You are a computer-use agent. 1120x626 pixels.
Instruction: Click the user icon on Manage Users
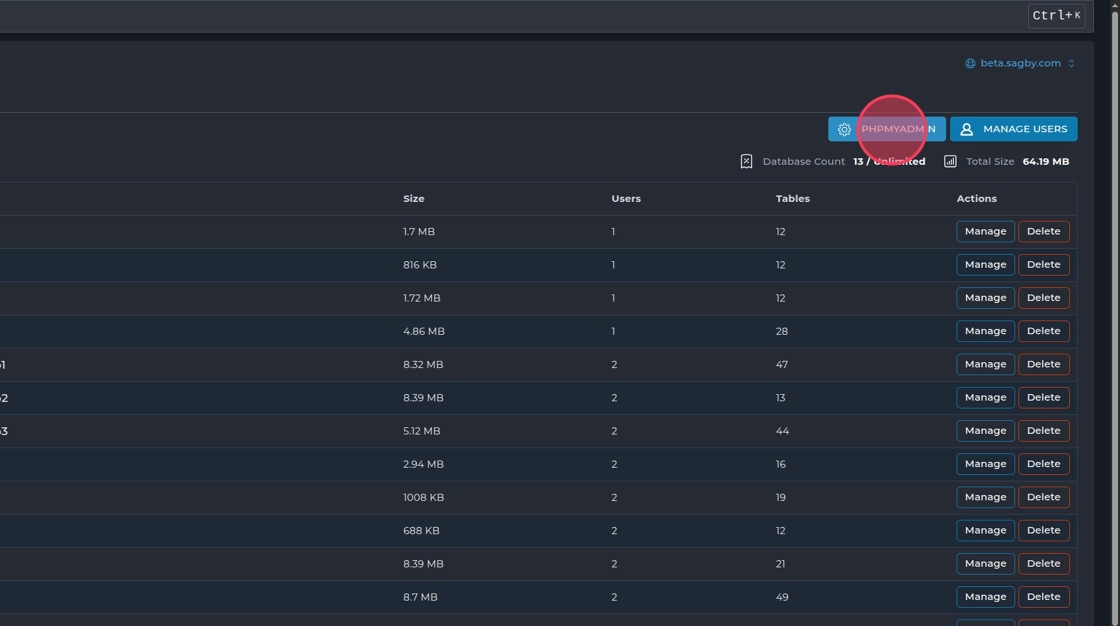pyautogui.click(x=966, y=129)
